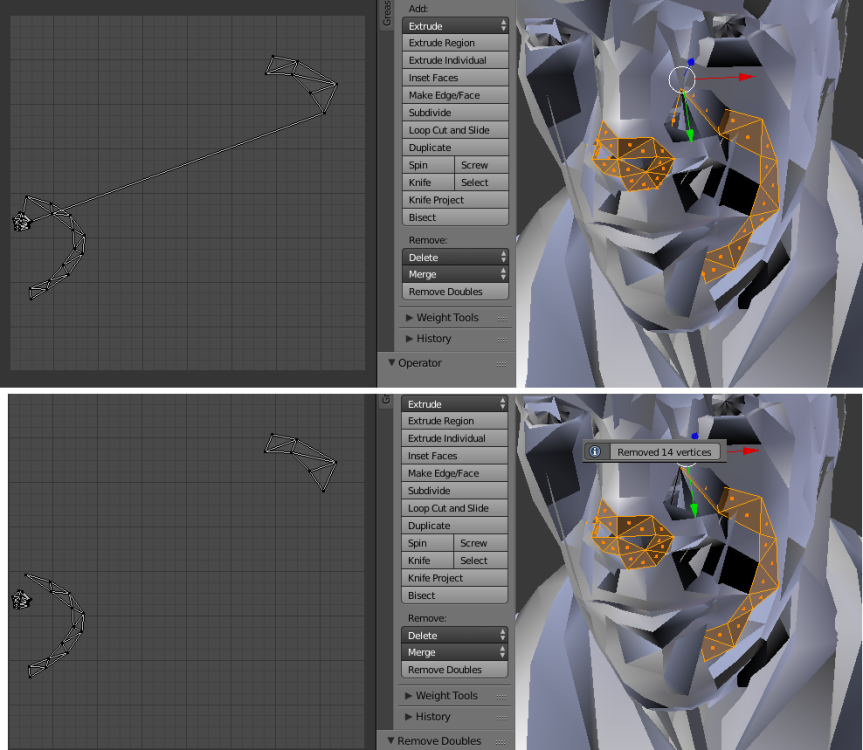Click white manipulator circle in upper viewport
The image size is (863, 750).
point(681,79)
